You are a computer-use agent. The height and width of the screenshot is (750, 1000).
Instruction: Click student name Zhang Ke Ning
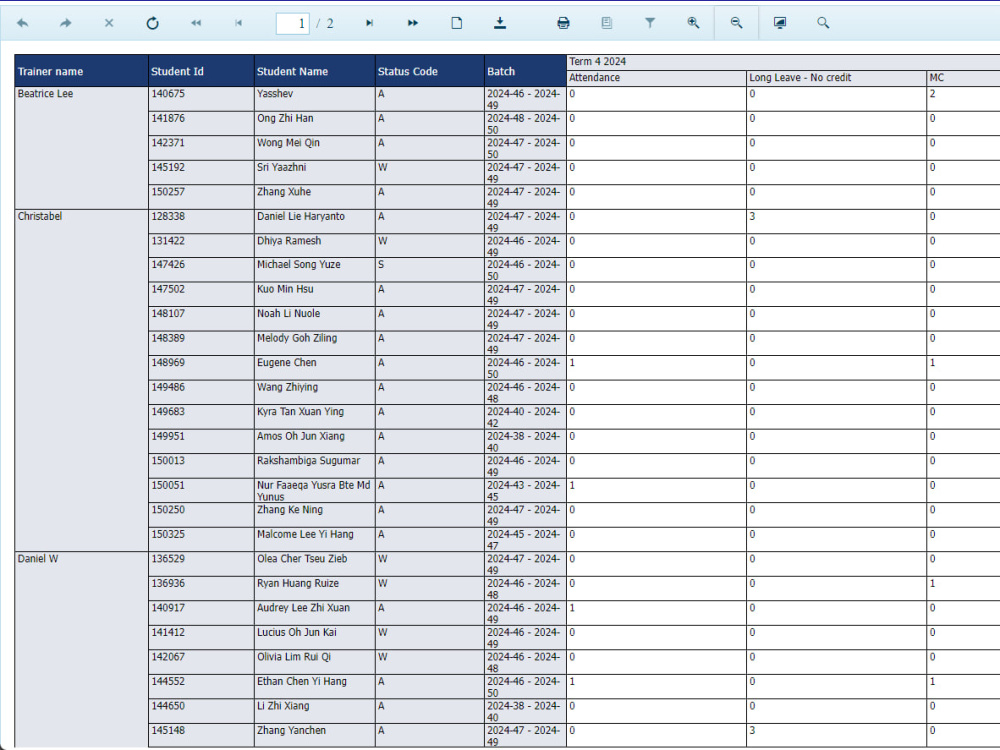pyautogui.click(x=290, y=510)
